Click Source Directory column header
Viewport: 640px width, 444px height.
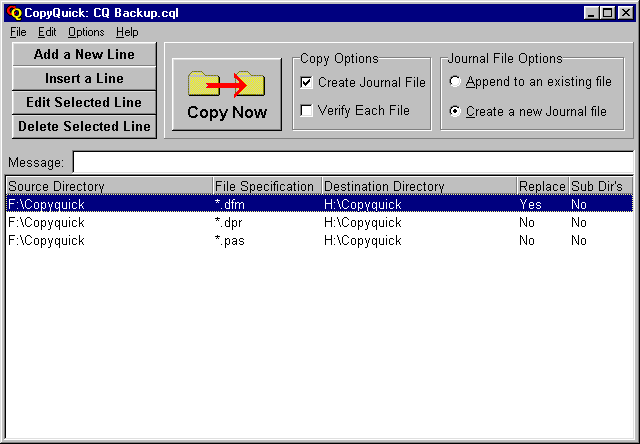click(x=109, y=186)
